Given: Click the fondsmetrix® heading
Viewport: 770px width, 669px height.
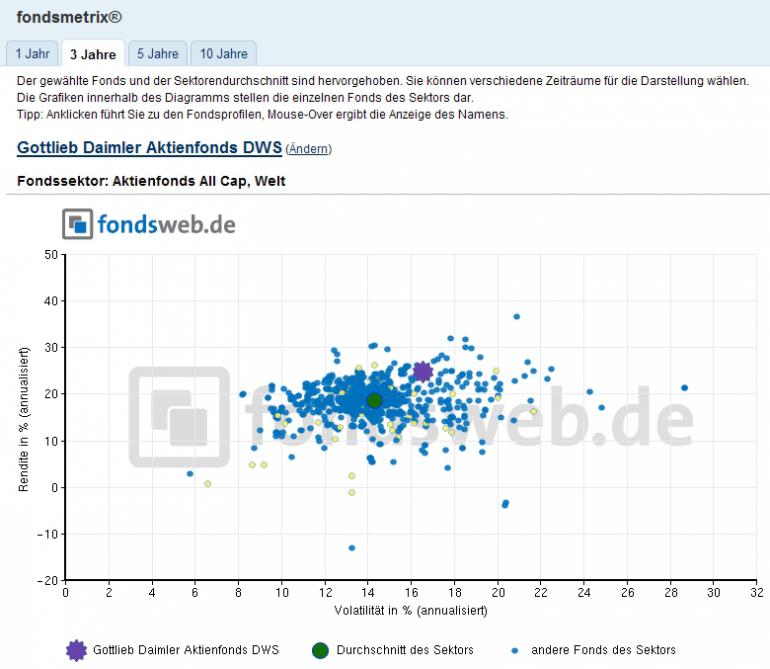Looking at the screenshot, I should 69,17.
